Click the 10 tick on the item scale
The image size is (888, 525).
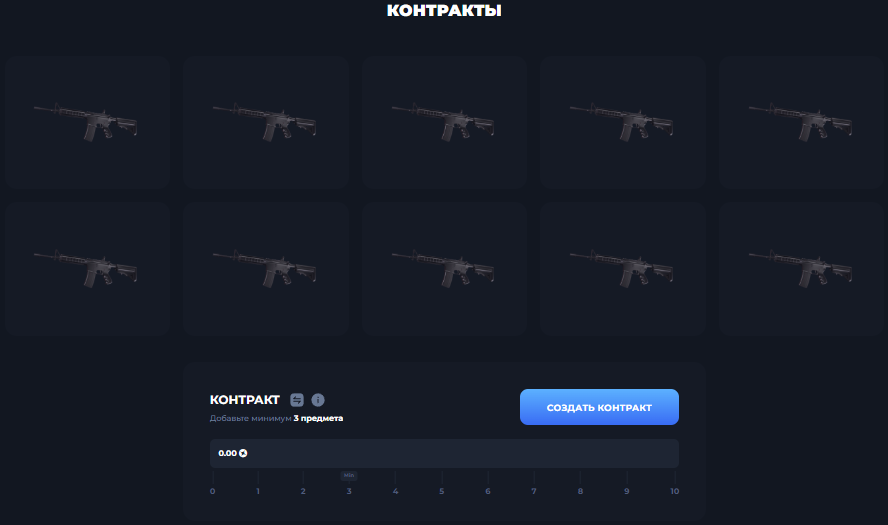674,491
